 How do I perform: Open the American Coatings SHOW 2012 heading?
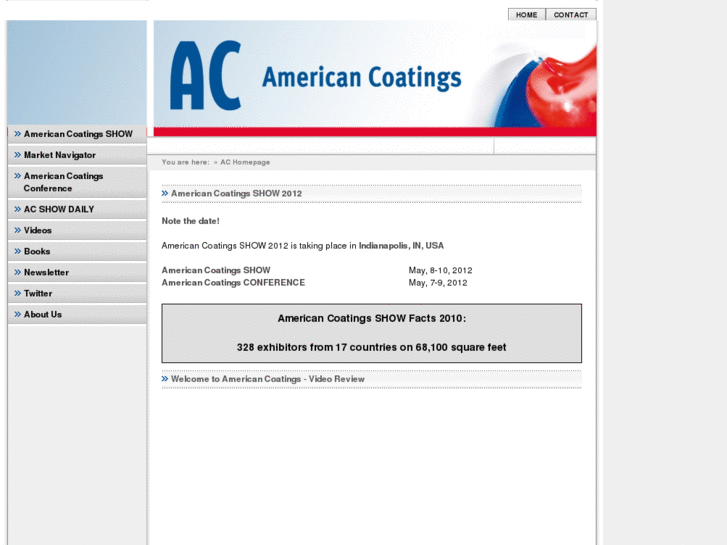tap(236, 193)
